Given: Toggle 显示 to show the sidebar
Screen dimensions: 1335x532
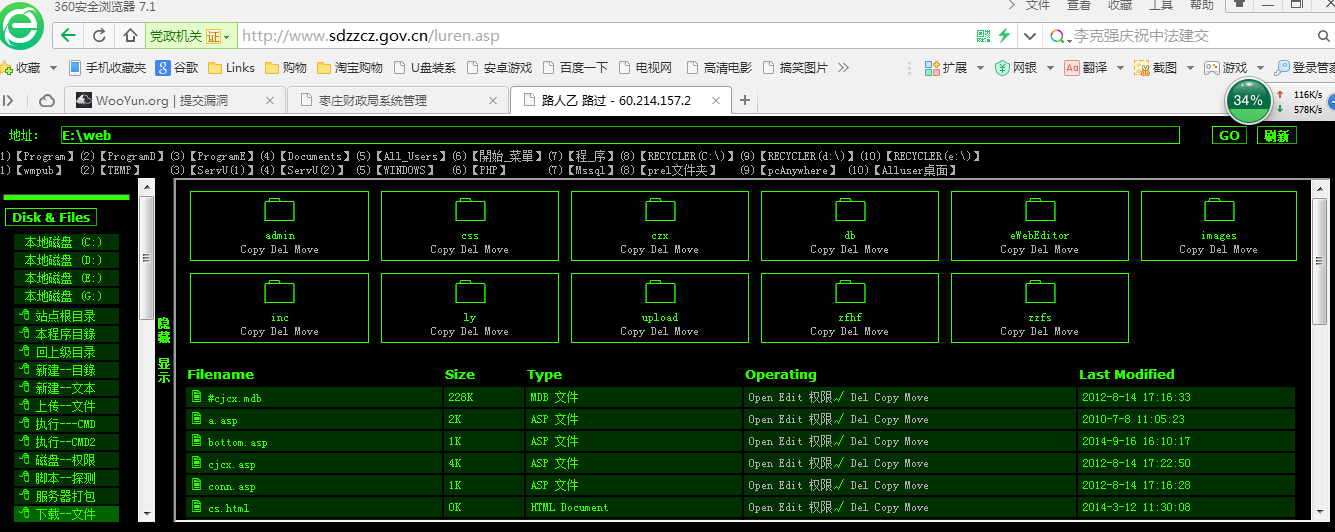Looking at the screenshot, I should (x=163, y=371).
